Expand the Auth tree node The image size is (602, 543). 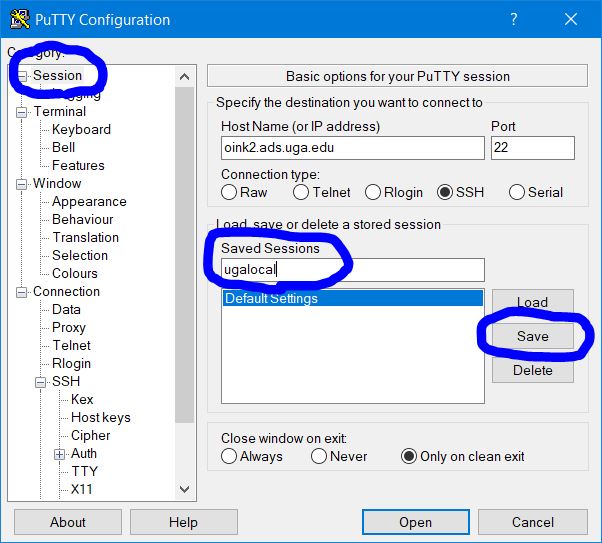click(59, 454)
